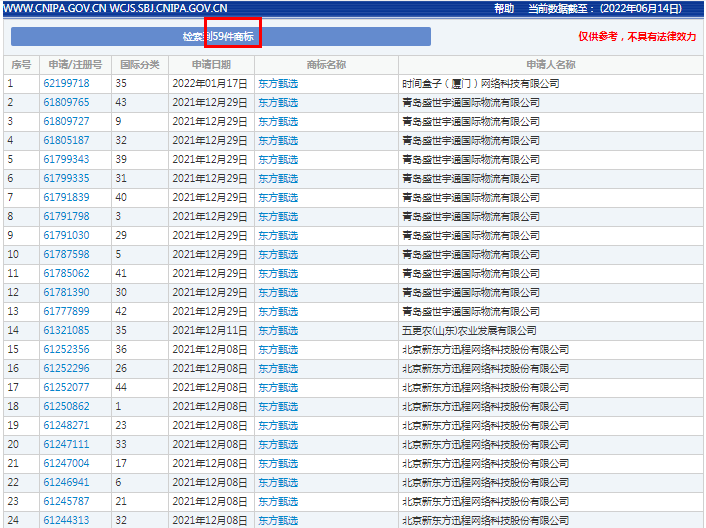Select 青岛盛世宇通国际物流有限公司 in row 13
Screen dimensions: 706x528
click(471, 311)
